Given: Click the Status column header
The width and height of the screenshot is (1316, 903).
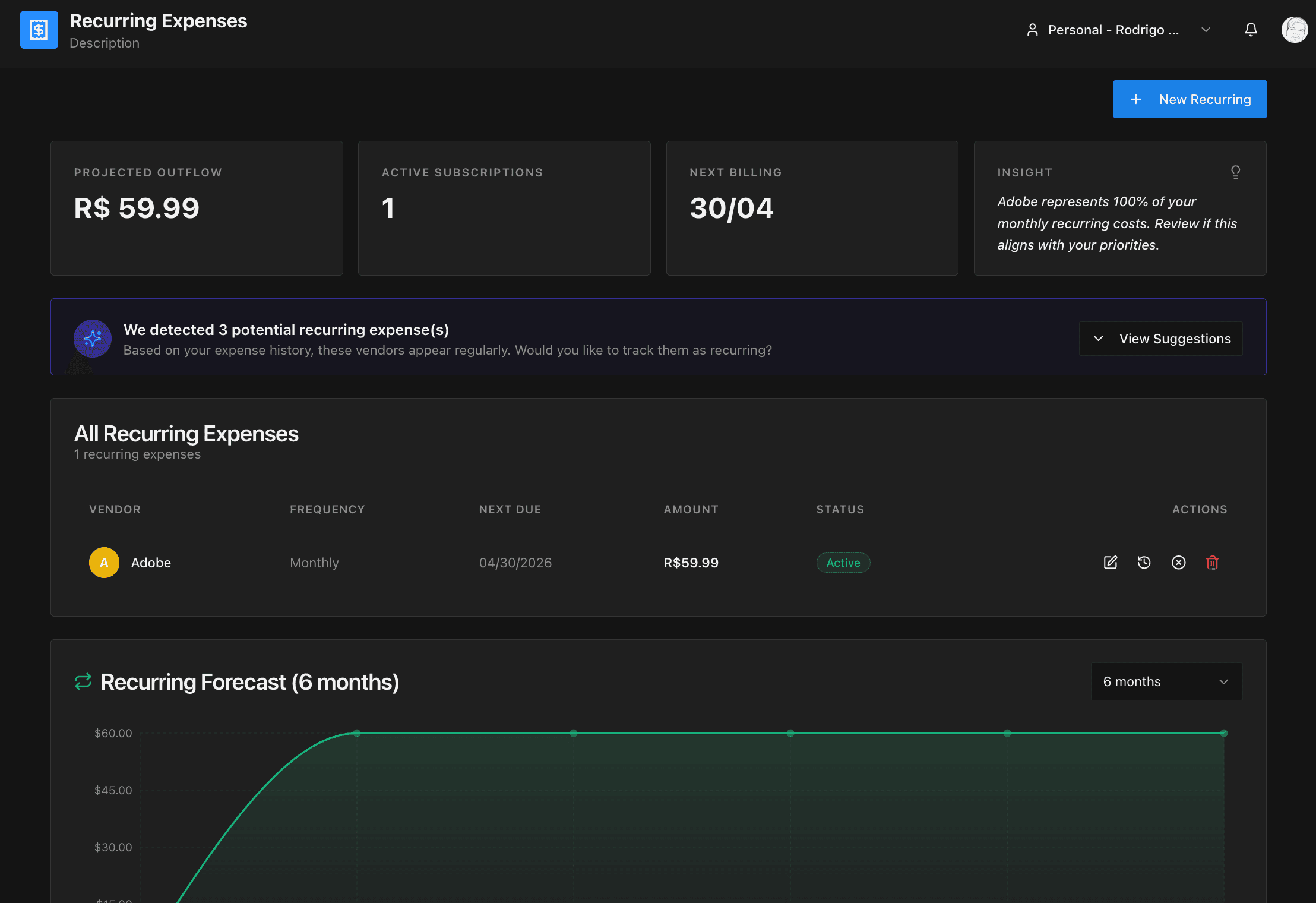Looking at the screenshot, I should [840, 509].
